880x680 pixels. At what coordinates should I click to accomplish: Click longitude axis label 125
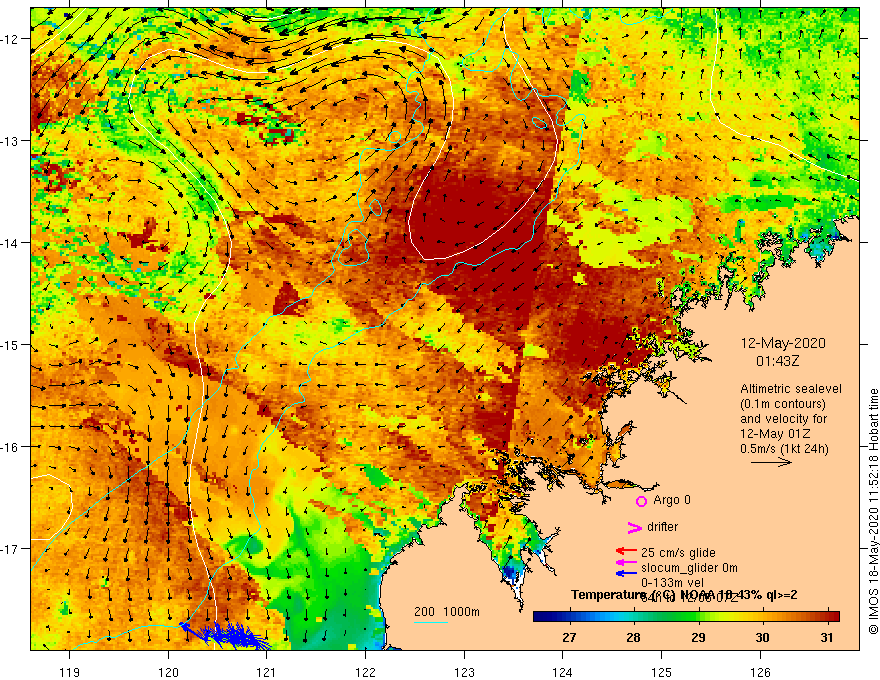coord(661,672)
